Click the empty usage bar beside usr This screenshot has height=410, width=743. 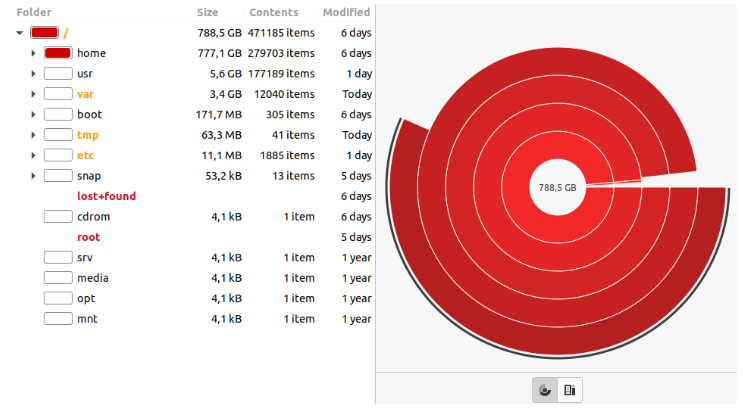click(x=57, y=74)
